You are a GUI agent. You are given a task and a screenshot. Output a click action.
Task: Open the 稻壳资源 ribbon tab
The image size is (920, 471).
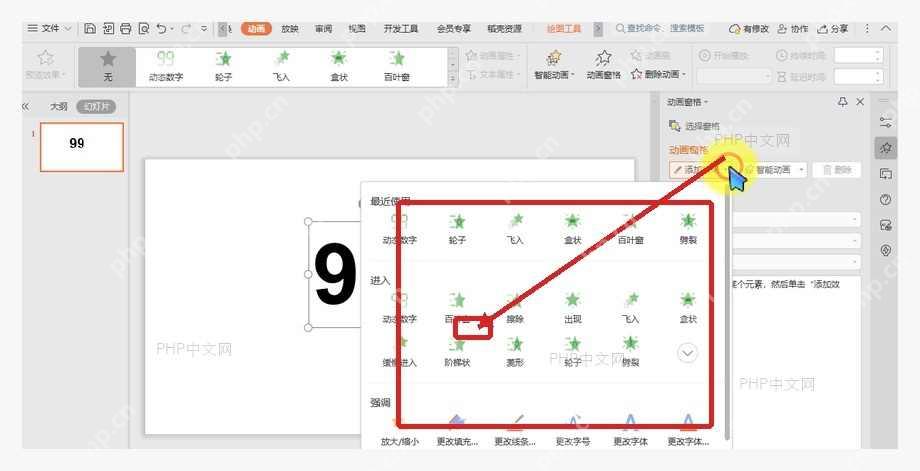[x=505, y=28]
